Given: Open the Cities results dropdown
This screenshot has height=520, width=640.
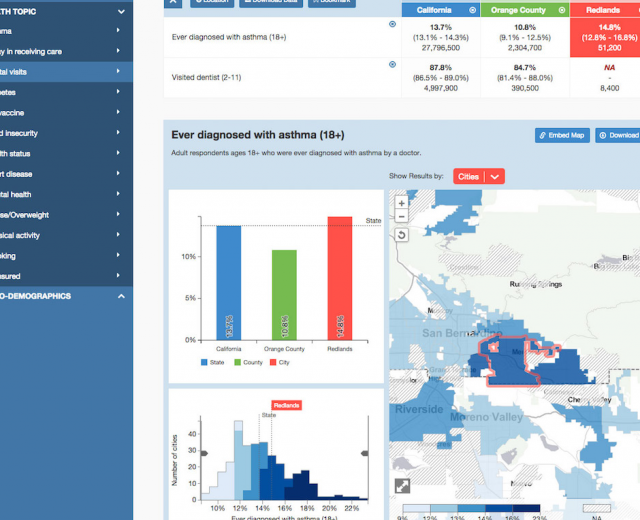Looking at the screenshot, I should coord(479,176).
